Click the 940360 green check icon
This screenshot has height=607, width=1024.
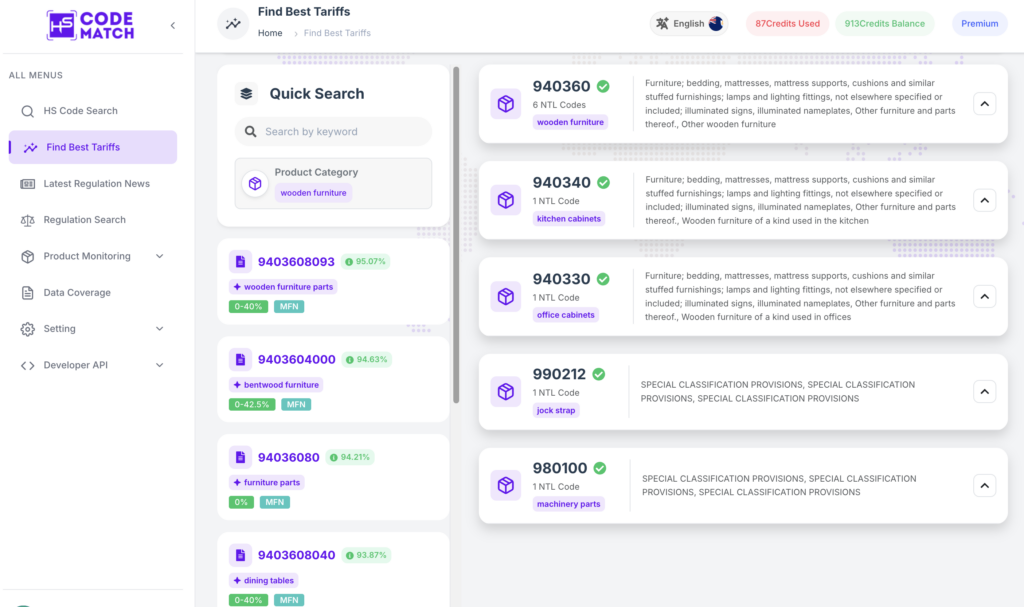[x=603, y=86]
